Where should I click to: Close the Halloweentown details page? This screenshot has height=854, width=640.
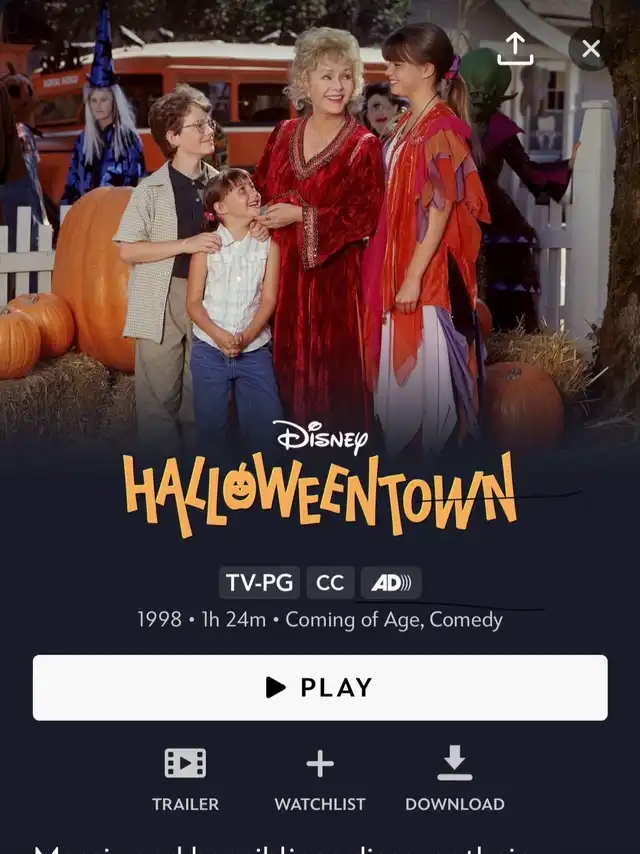pyautogui.click(x=590, y=49)
